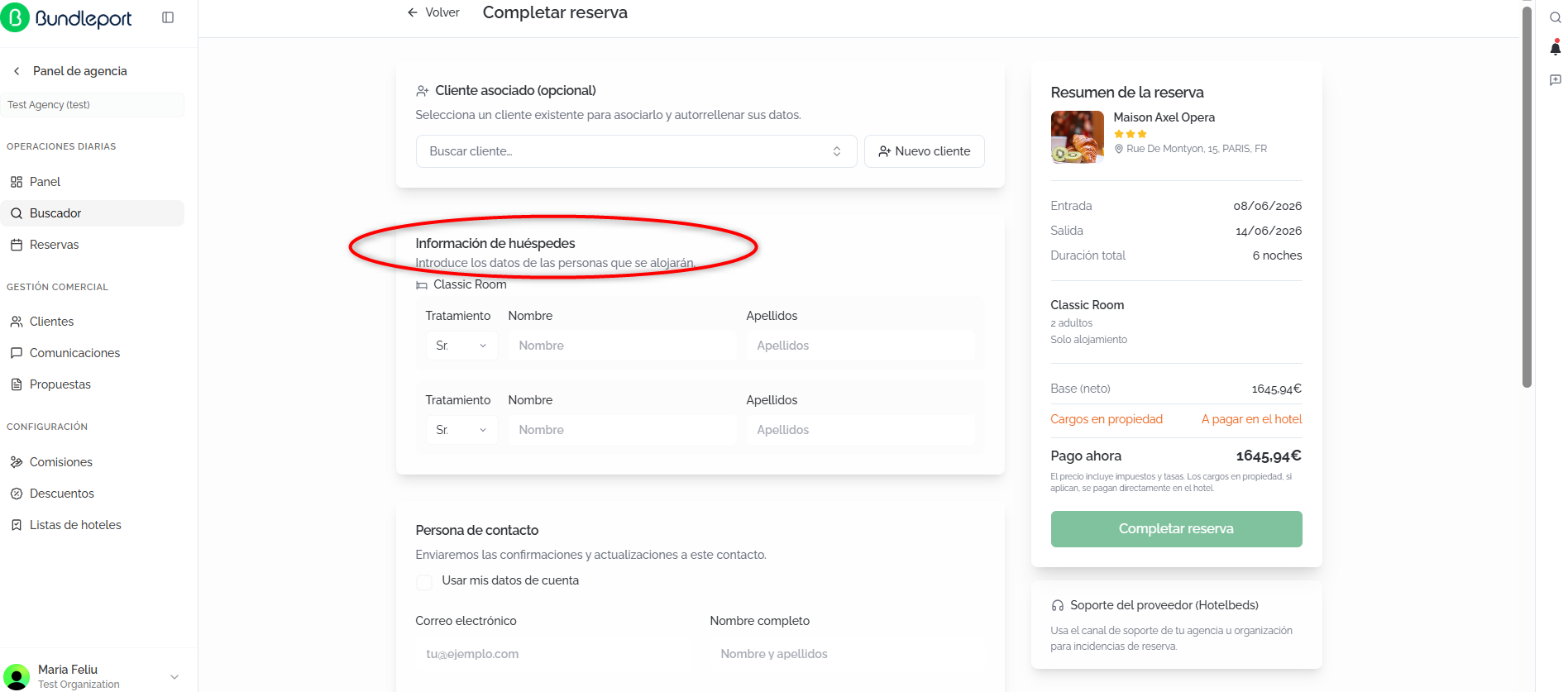Click the Nuevo cliente button
The height and width of the screenshot is (692, 1568).
coord(924,151)
